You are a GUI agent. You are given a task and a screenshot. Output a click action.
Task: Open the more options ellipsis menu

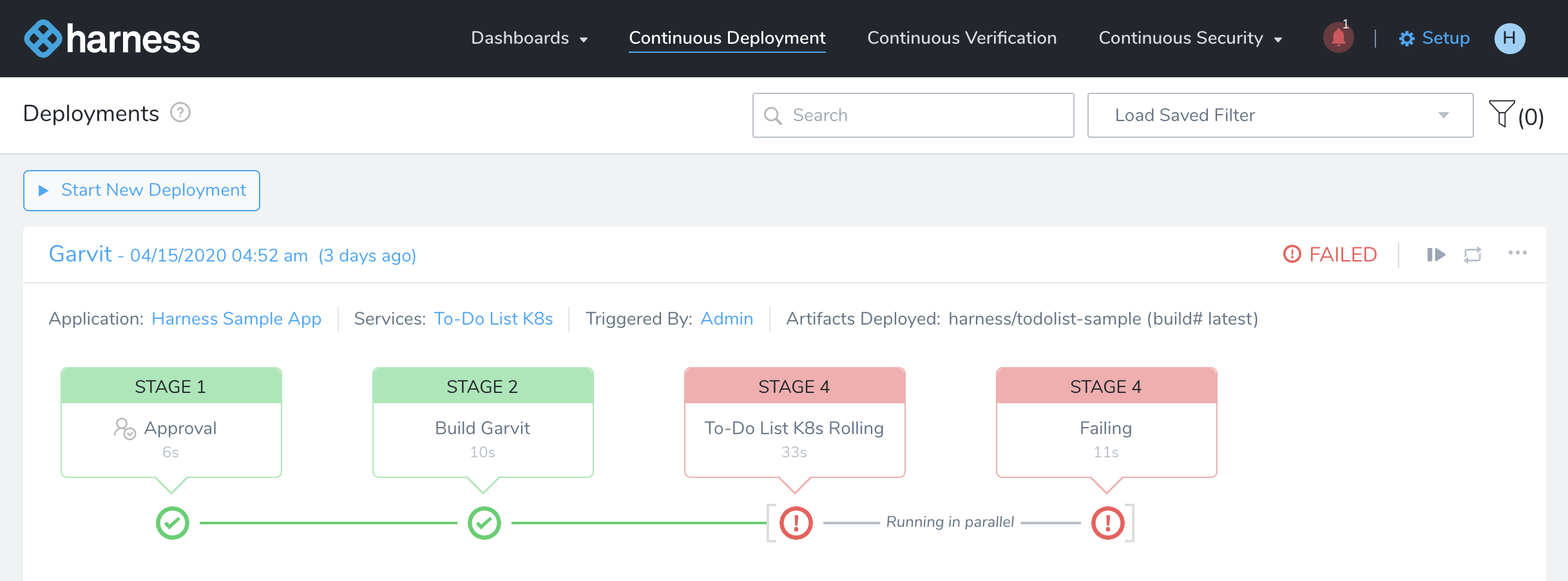(x=1517, y=252)
